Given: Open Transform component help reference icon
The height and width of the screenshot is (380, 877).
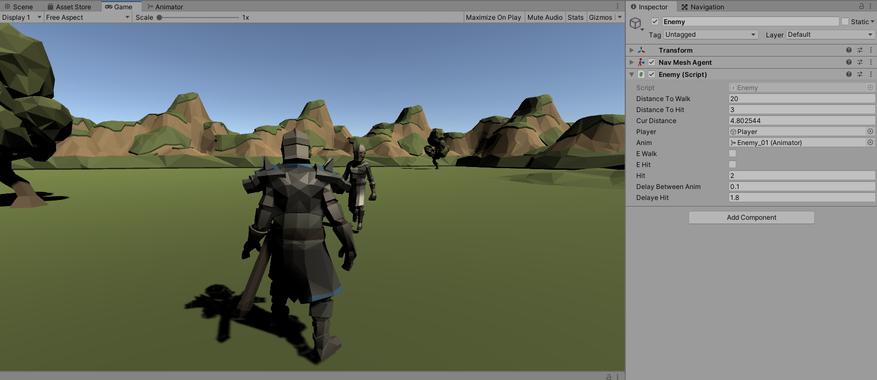Looking at the screenshot, I should 848,50.
